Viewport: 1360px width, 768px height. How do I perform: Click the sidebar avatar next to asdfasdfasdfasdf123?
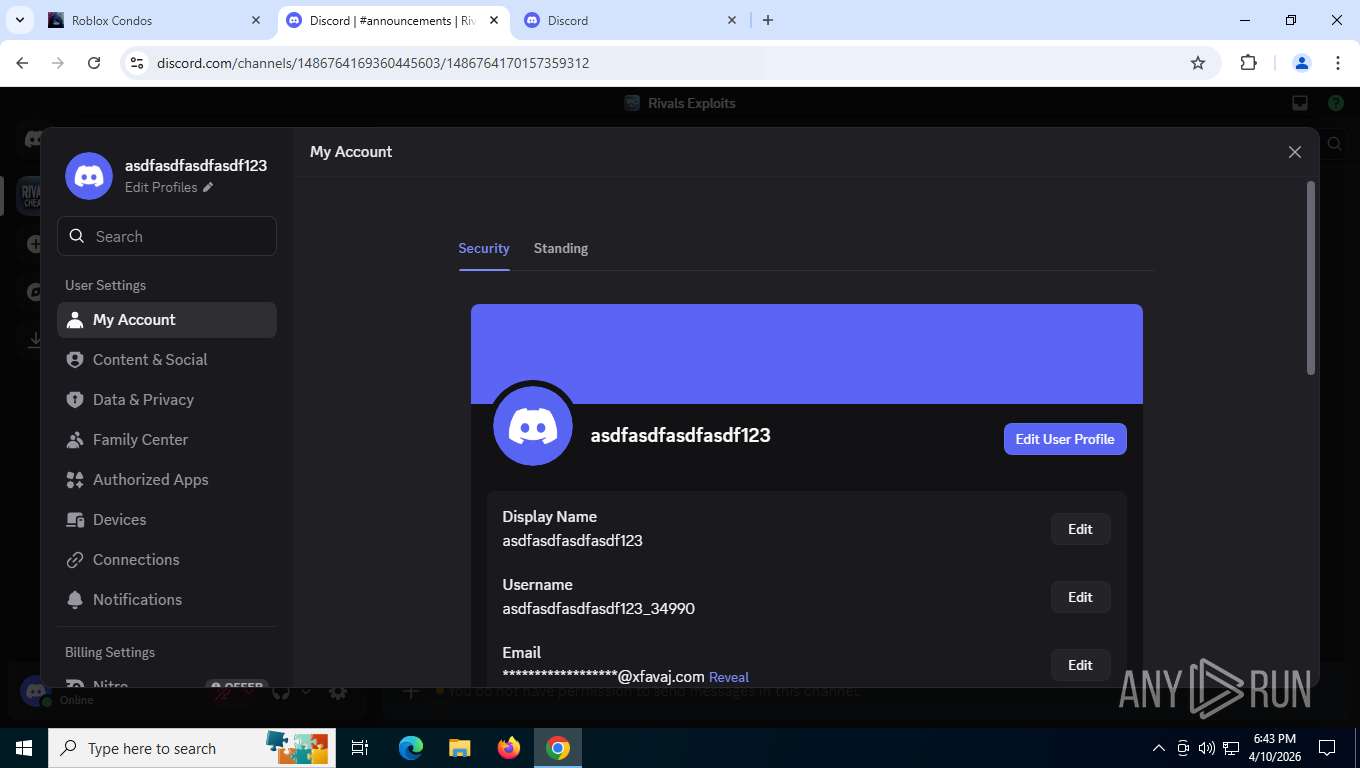pyautogui.click(x=89, y=176)
